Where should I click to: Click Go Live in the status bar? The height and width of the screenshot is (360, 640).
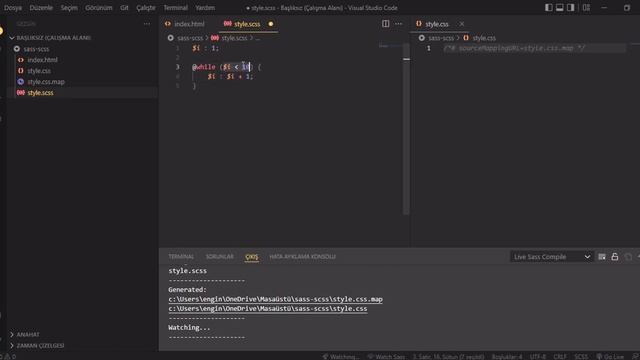pos(610,357)
